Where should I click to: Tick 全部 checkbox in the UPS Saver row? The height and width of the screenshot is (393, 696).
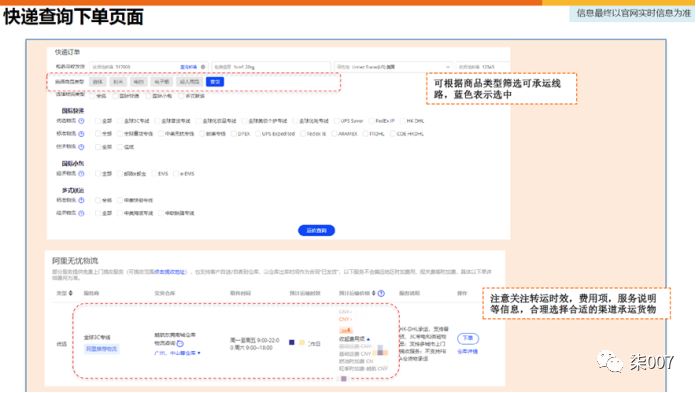point(98,121)
